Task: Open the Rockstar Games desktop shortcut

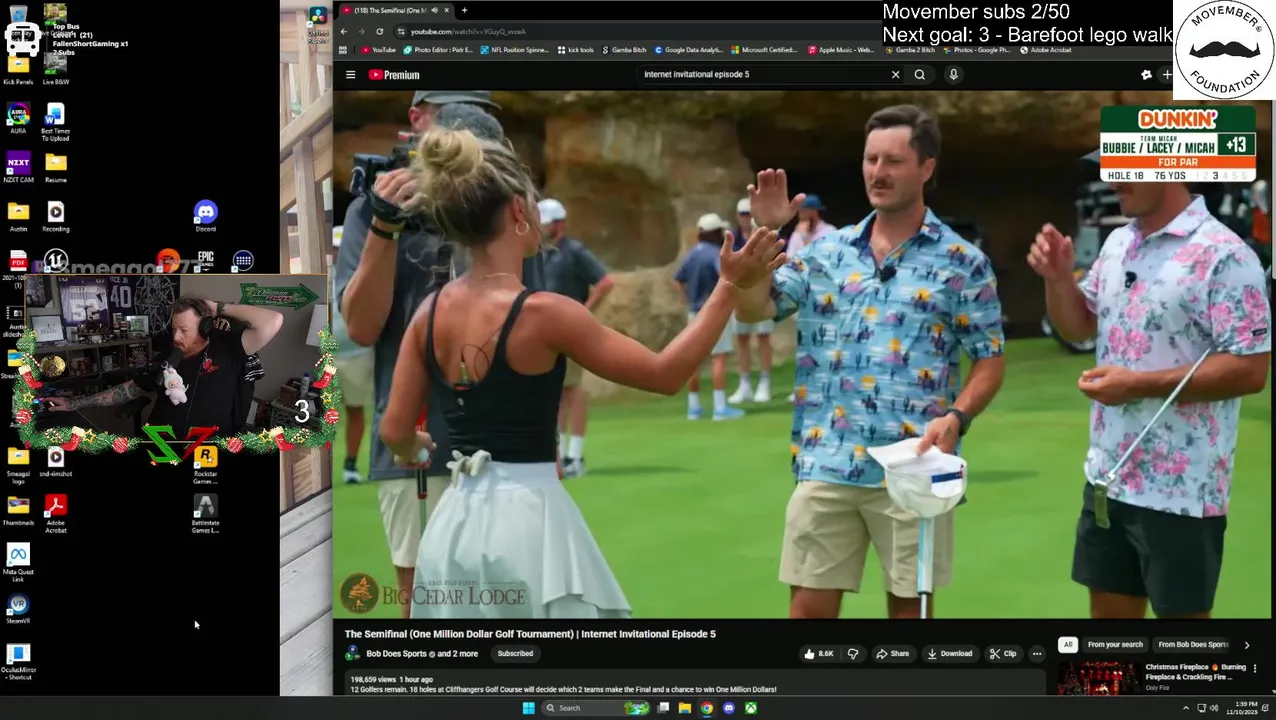Action: coord(205,465)
